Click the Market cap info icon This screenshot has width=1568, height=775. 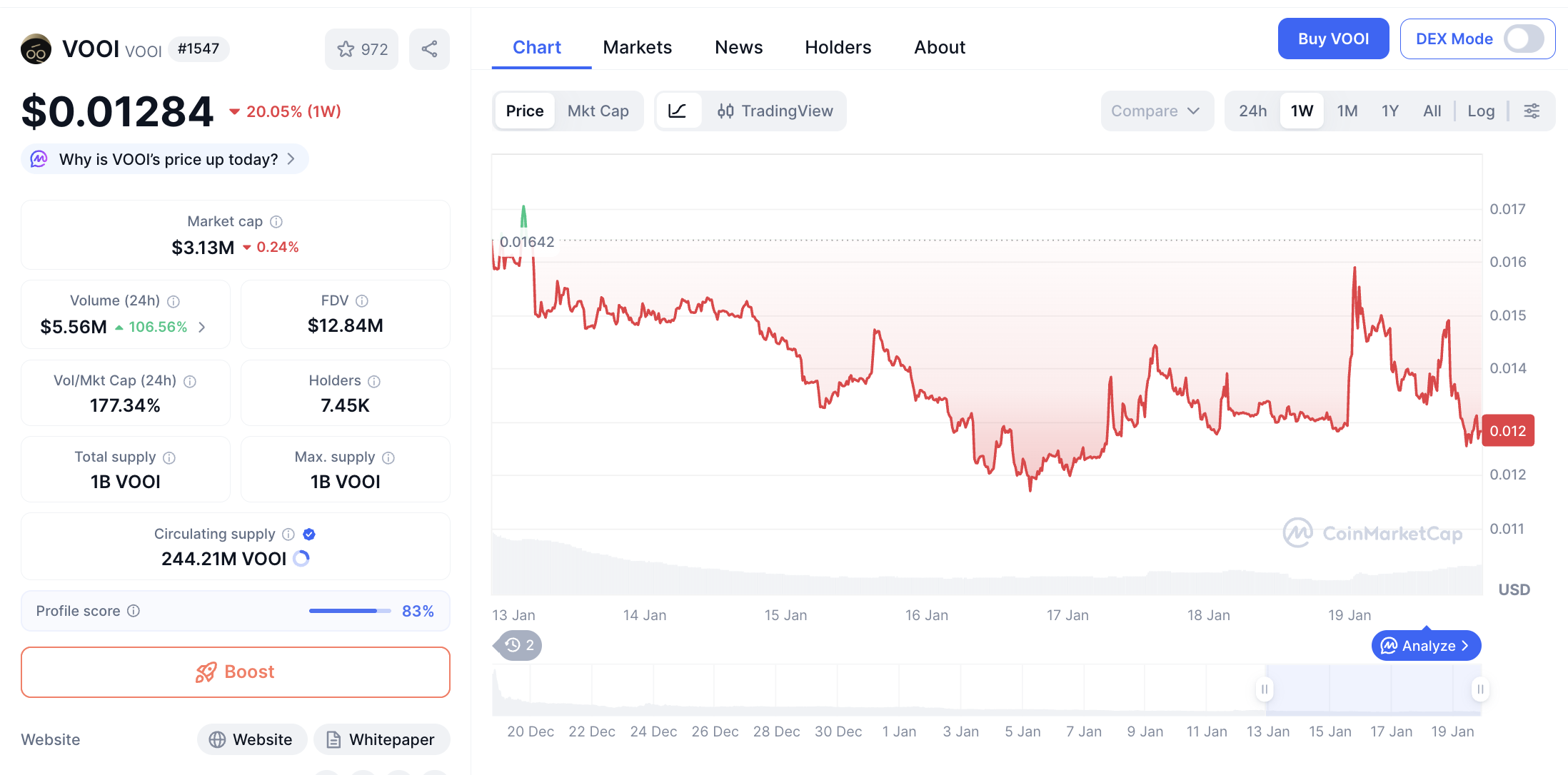(x=276, y=222)
